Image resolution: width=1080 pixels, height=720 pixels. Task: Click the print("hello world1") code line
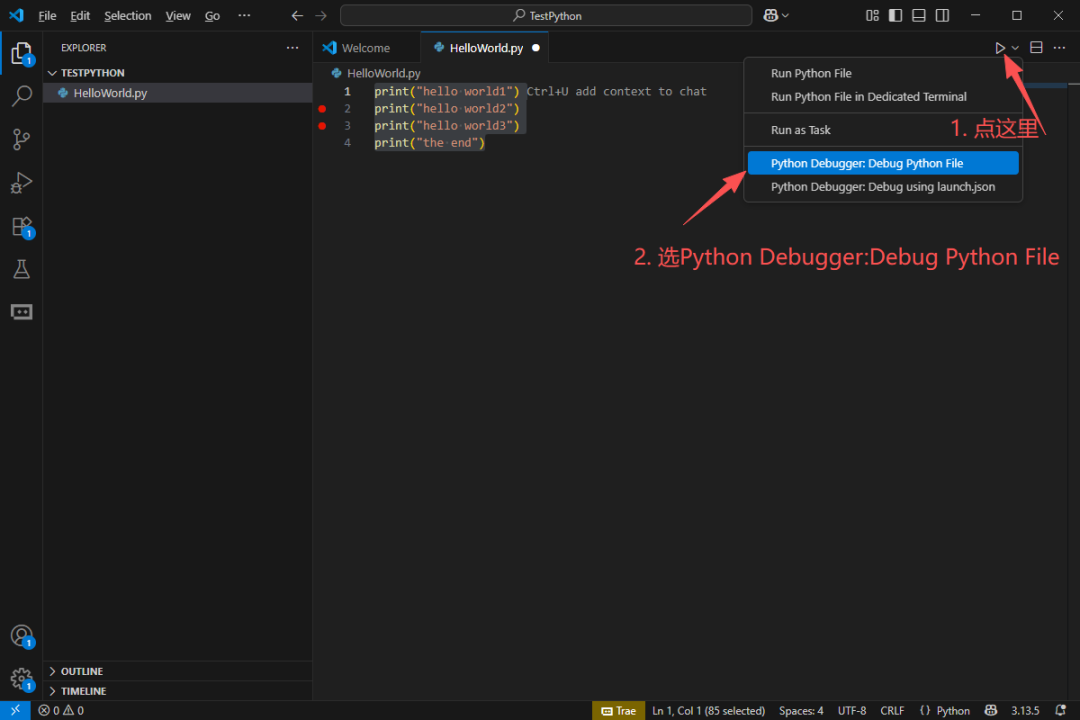click(447, 92)
